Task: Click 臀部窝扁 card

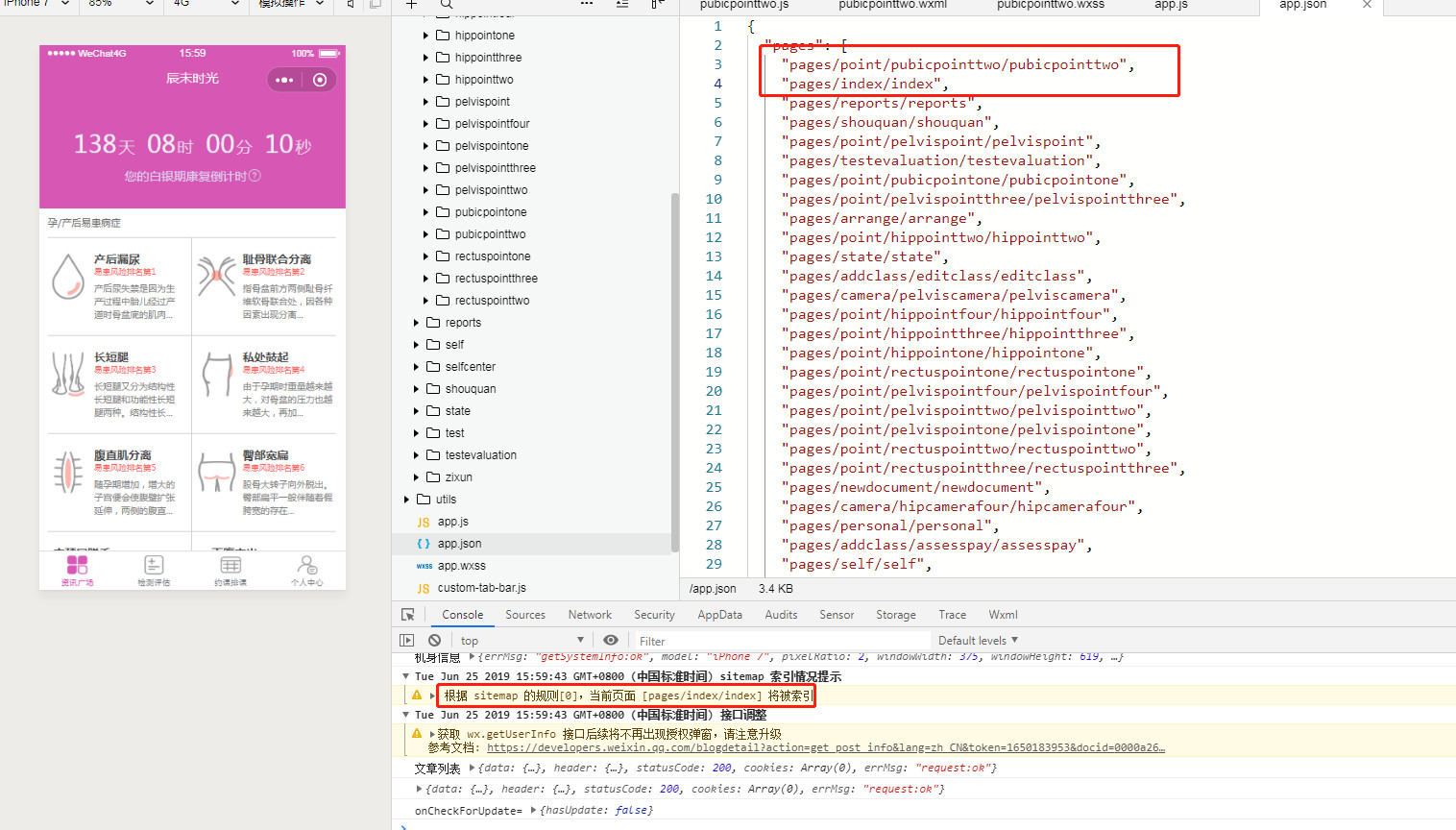Action: [x=265, y=482]
